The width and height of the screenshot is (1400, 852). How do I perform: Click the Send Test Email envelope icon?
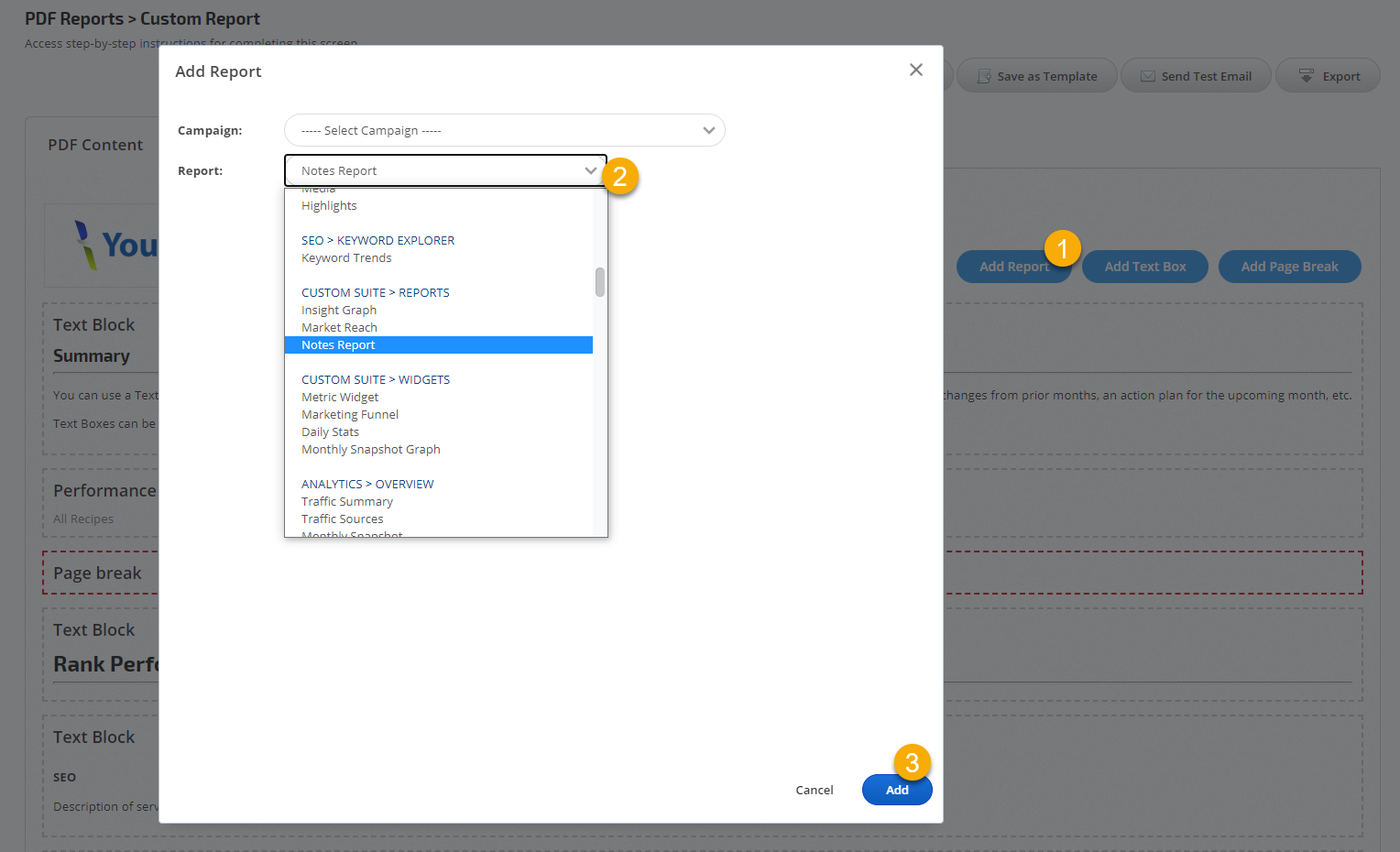coord(1147,76)
